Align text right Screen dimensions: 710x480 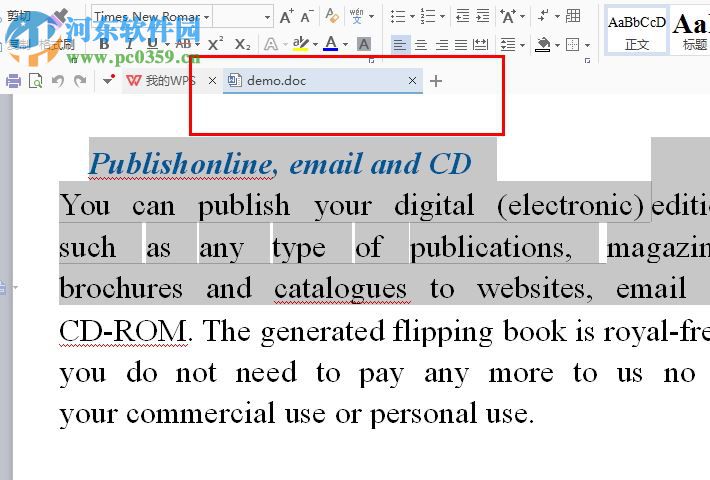[441, 45]
